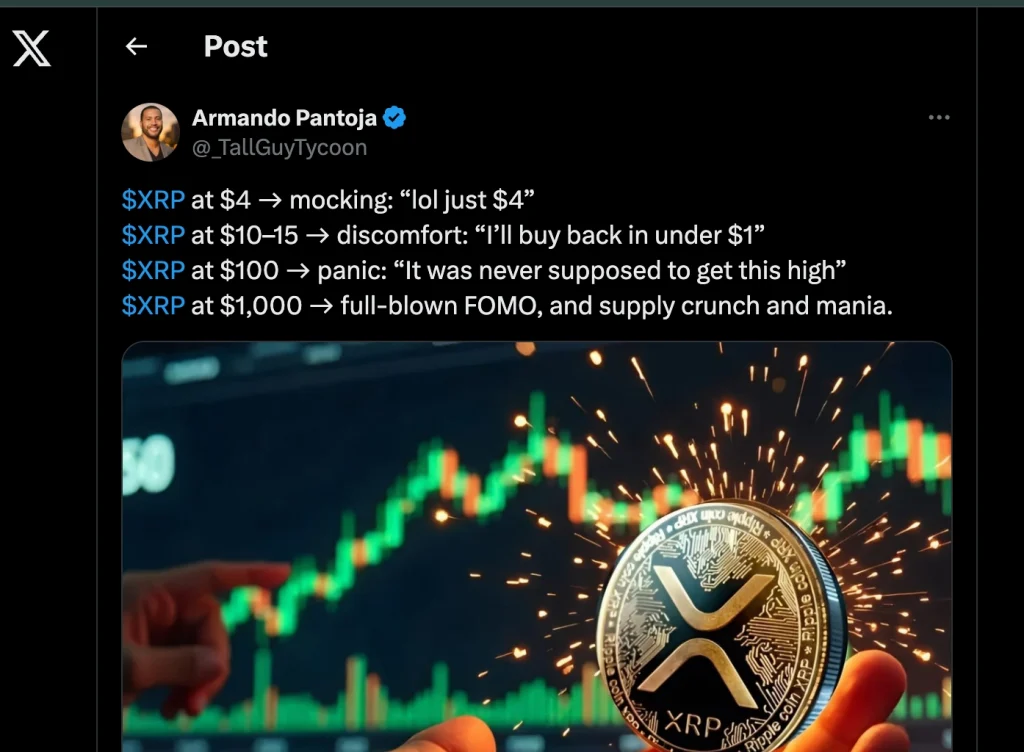Image resolution: width=1024 pixels, height=752 pixels.
Task: Open the $XRP cashtag in the $4 line
Action: click(x=153, y=200)
